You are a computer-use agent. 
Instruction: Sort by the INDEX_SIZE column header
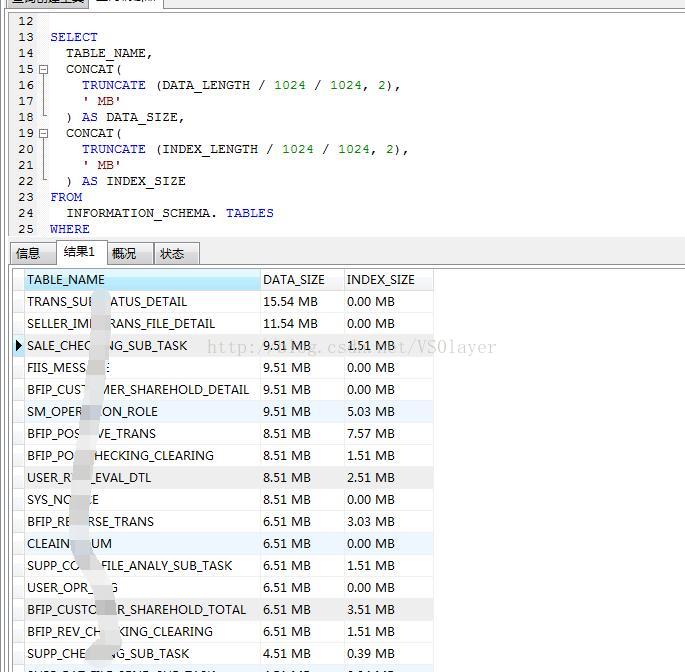point(389,280)
